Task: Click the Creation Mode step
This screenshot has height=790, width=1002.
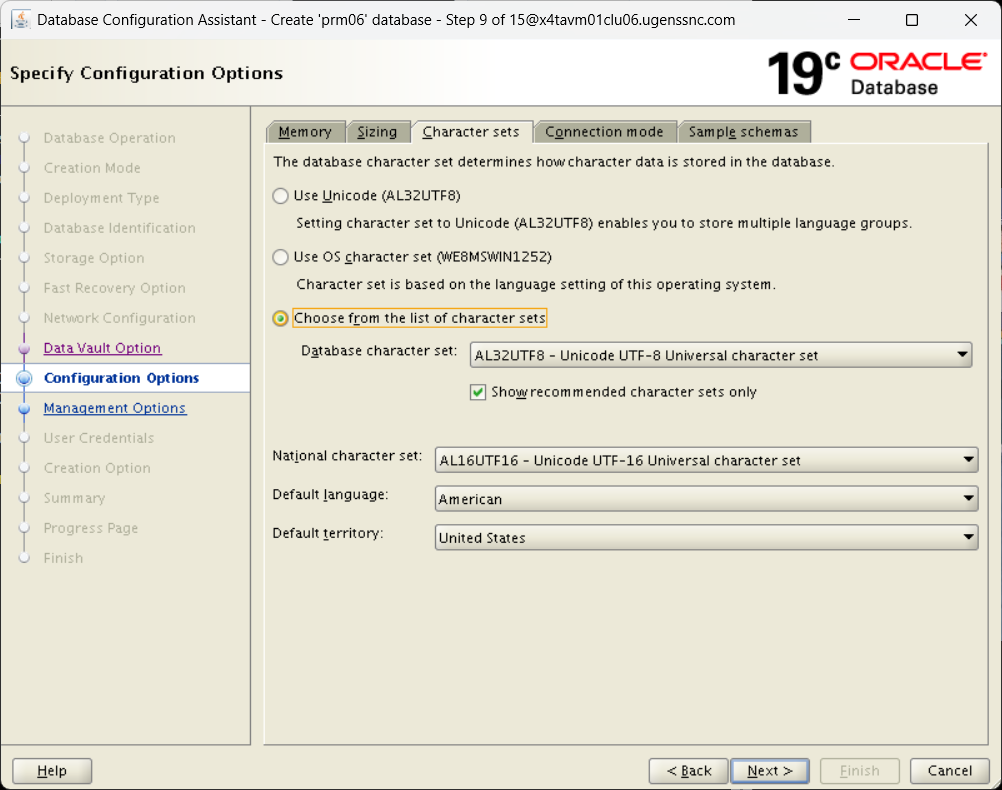Action: [92, 168]
